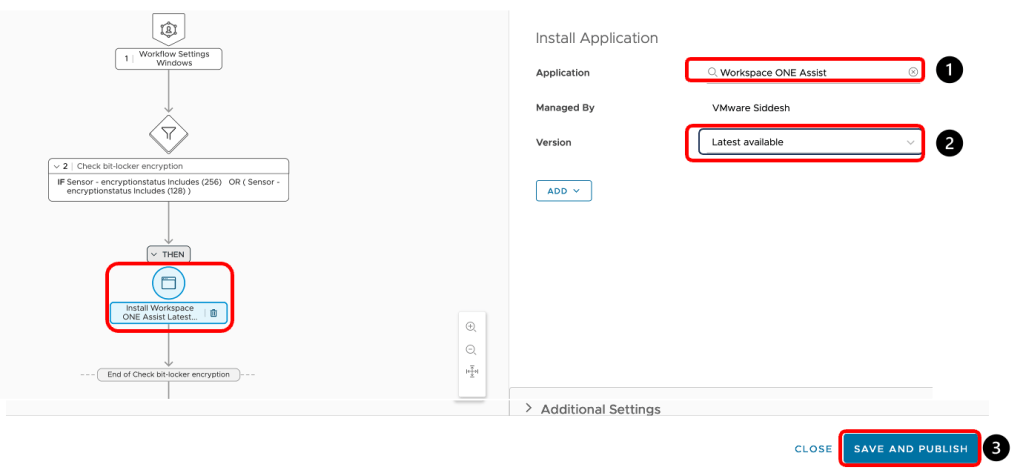Click the magnifier icon in Application field
This screenshot has width=1023, height=473.
click(711, 73)
